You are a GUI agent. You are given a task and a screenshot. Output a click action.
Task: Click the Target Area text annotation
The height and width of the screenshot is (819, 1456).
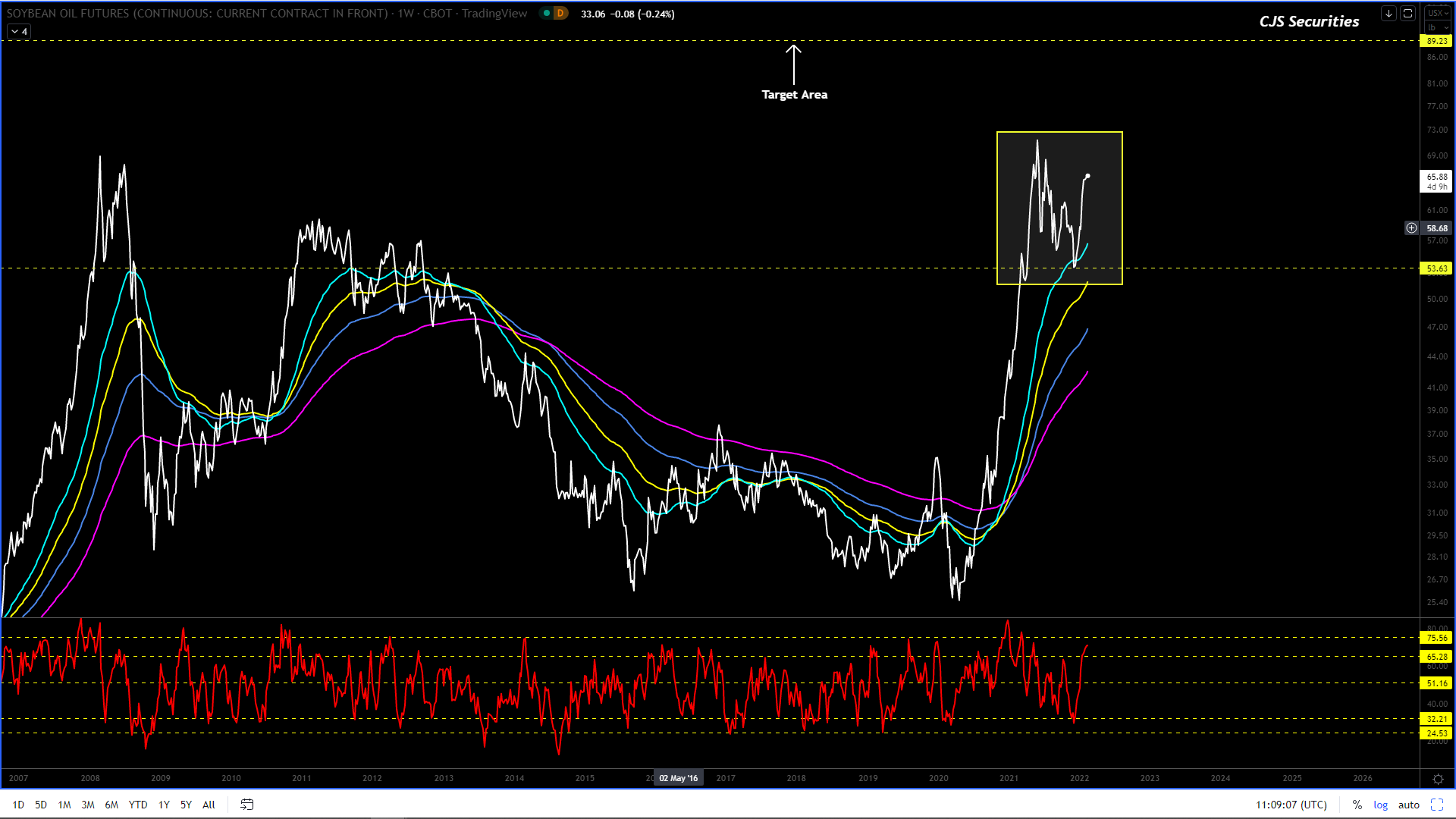(794, 95)
